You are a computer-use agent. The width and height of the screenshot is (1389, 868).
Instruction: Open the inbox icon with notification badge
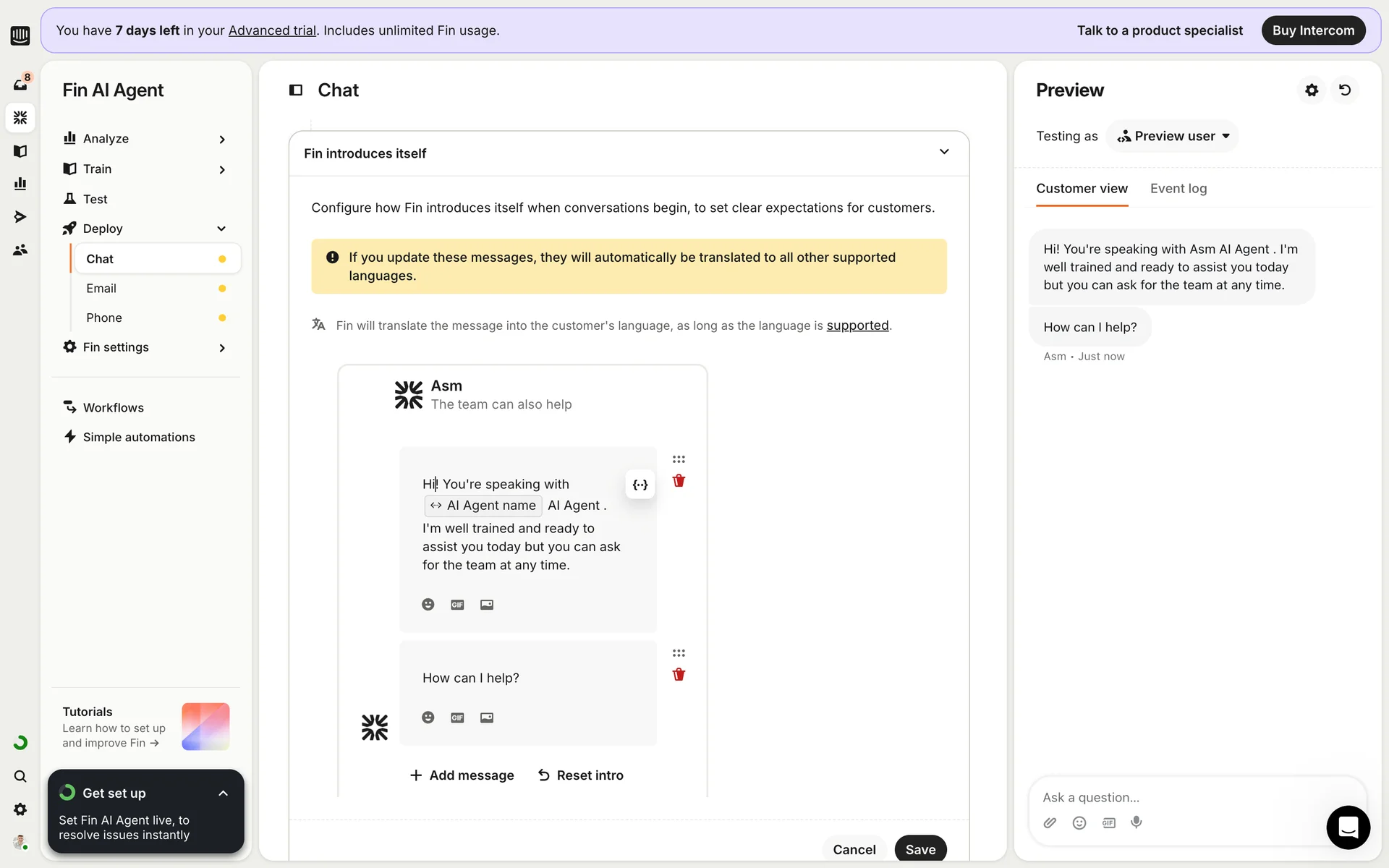20,84
